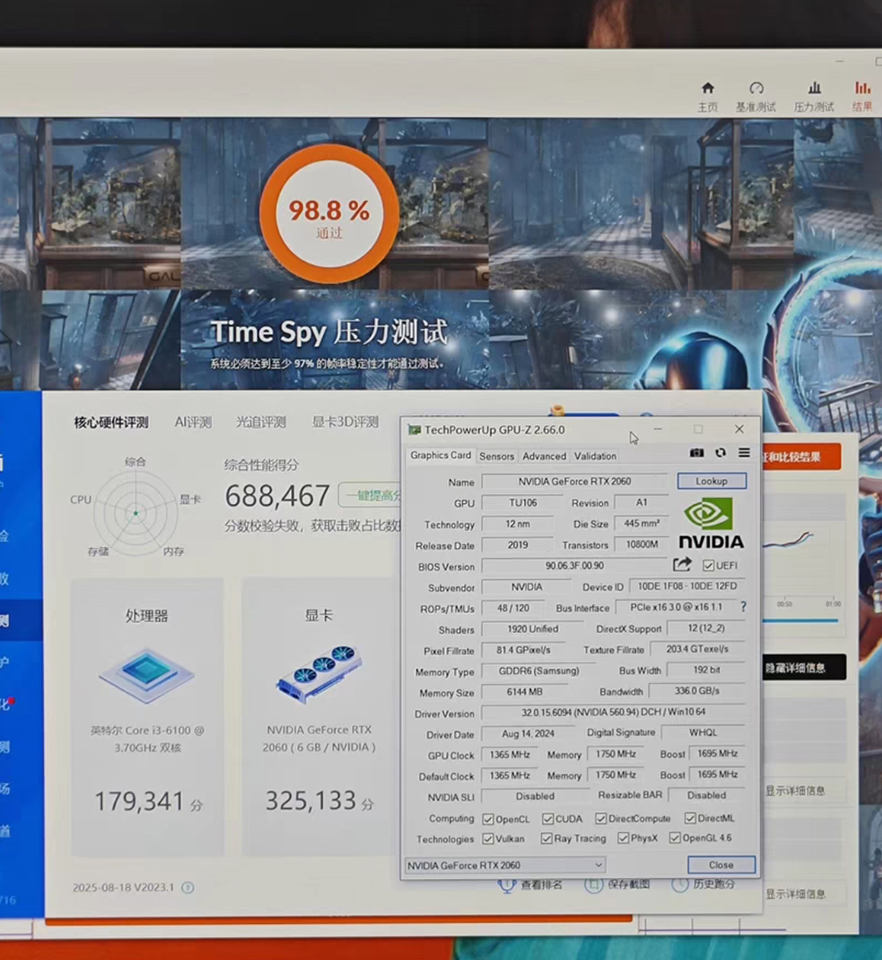This screenshot has height=960, width=882.
Task: Click the Lookup button
Action: 711,481
